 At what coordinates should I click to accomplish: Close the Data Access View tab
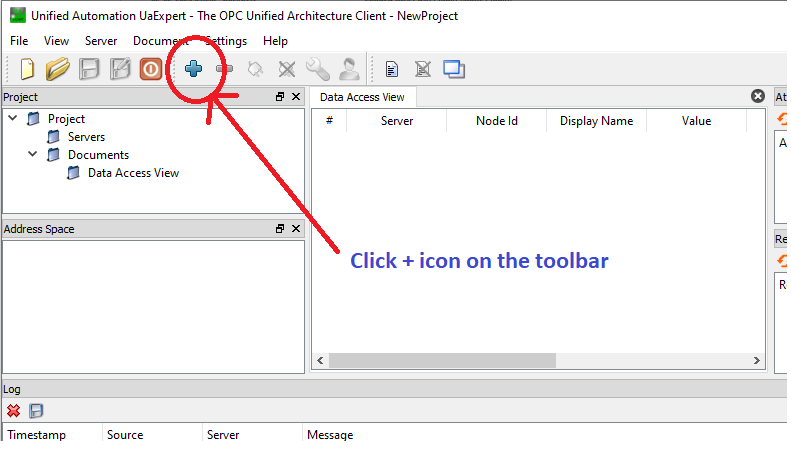coord(758,96)
